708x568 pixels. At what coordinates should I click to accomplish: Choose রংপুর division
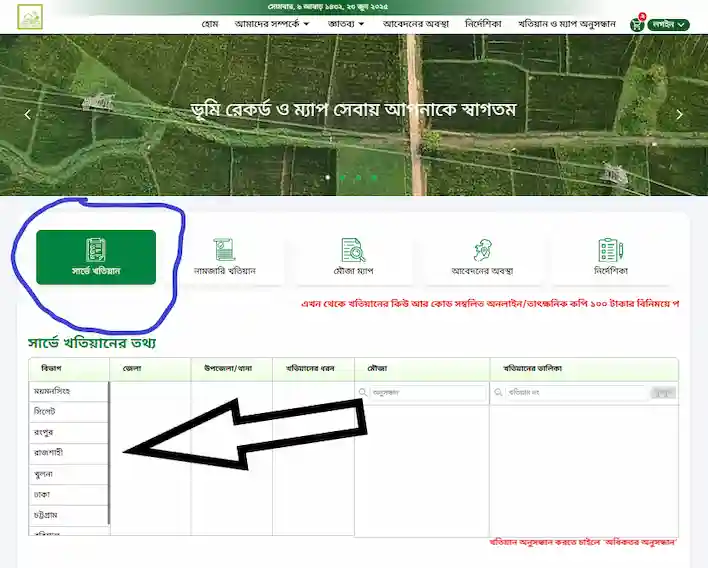(x=69, y=433)
